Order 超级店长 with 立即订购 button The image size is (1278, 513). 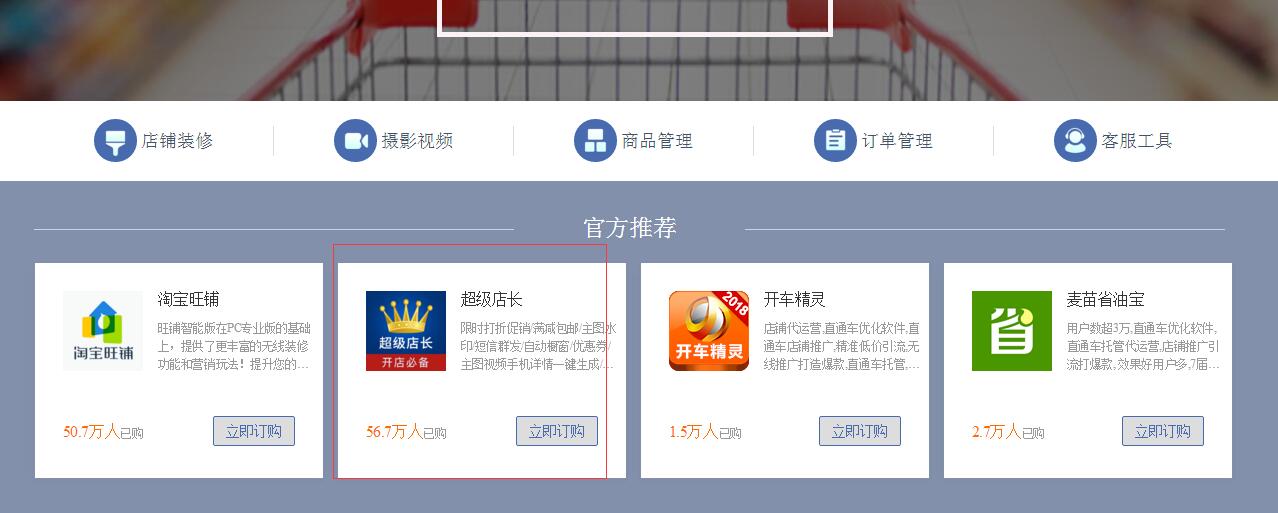coord(557,431)
